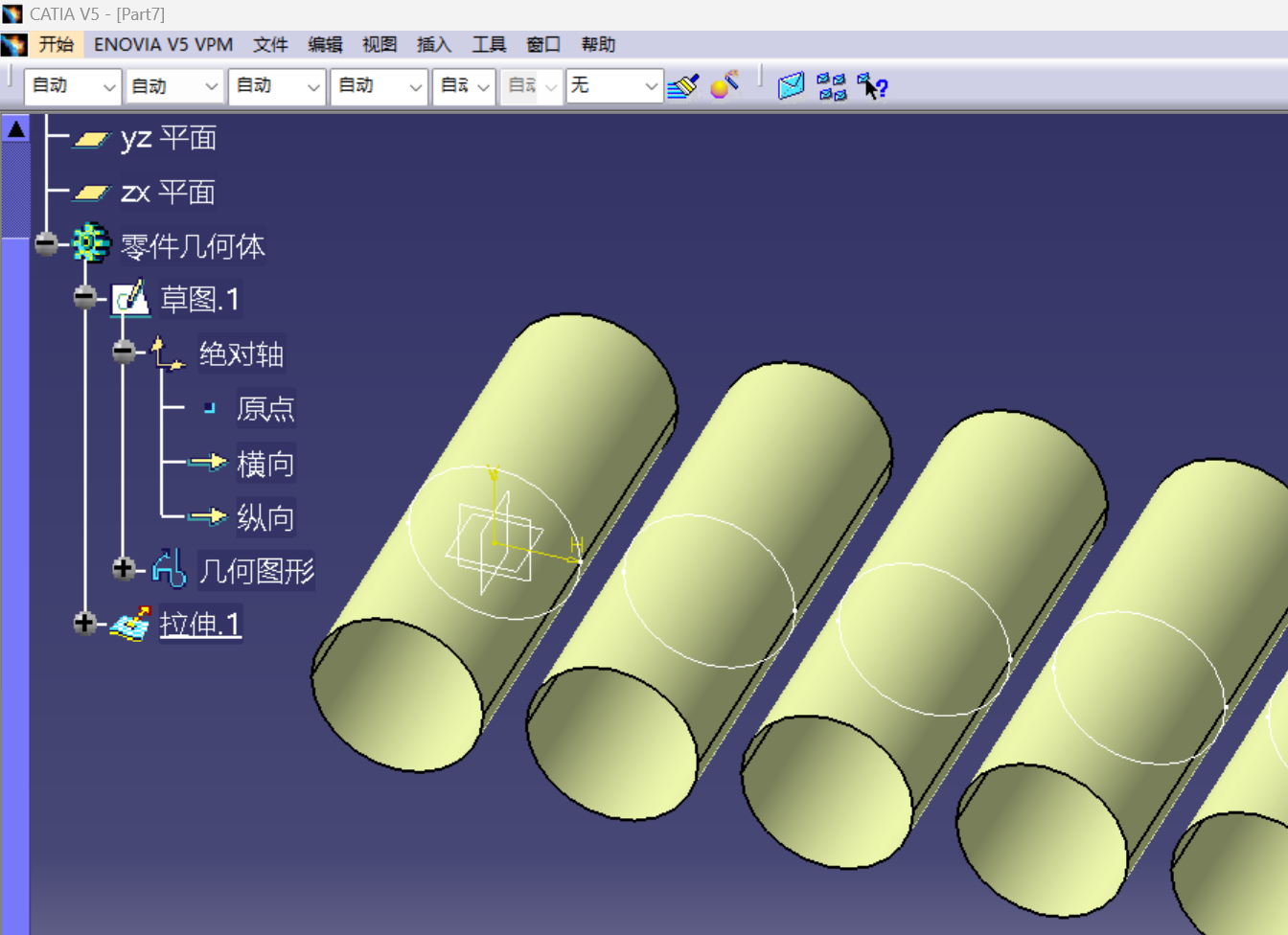Image resolution: width=1288 pixels, height=935 pixels.
Task: Open the 窗口 menu
Action: [543, 44]
